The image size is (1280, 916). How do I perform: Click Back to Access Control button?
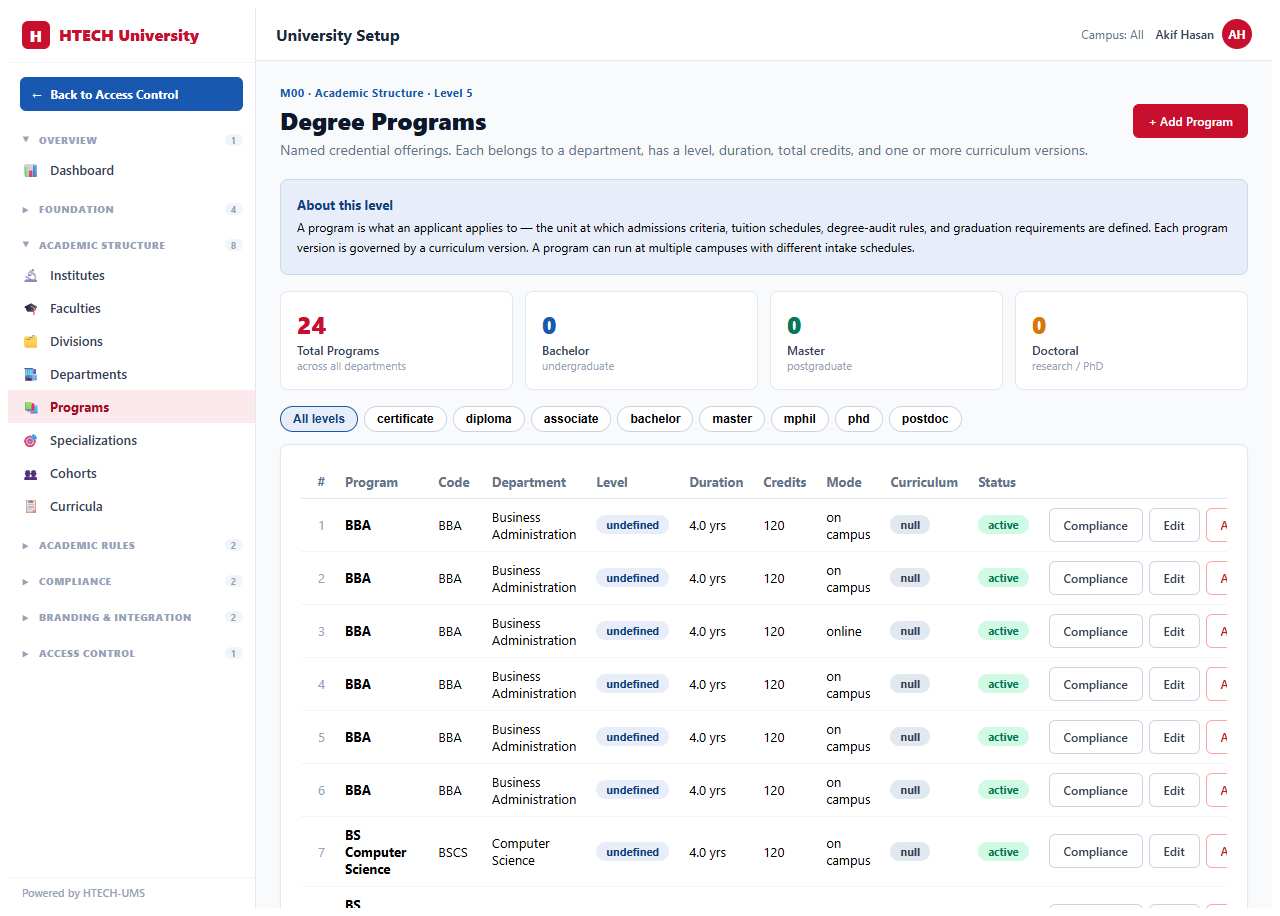coord(131,94)
